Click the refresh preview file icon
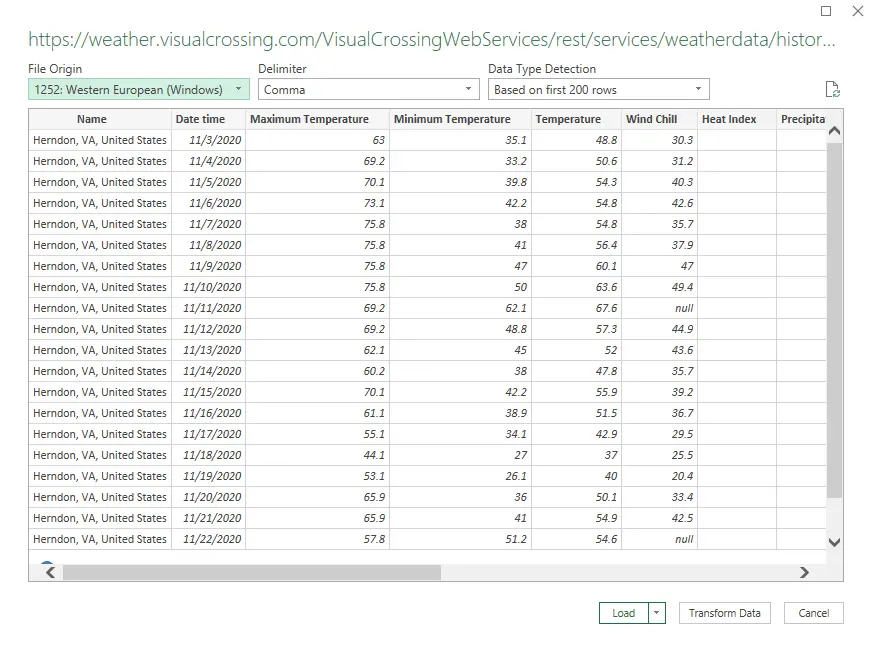This screenshot has height=652, width=872. pos(832,90)
